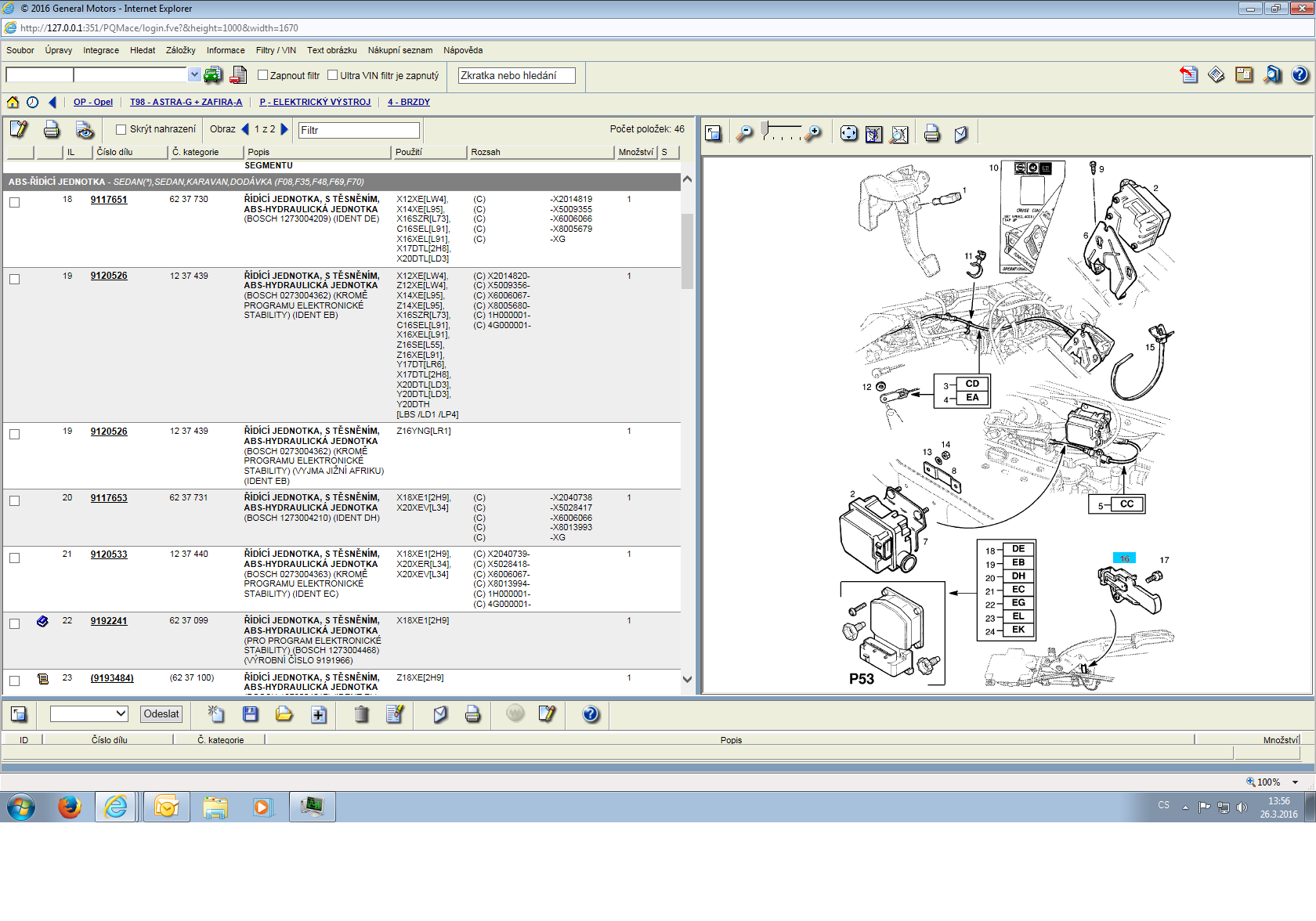Print the shopping list
This screenshot has height=921, width=1316.
pos(472,714)
